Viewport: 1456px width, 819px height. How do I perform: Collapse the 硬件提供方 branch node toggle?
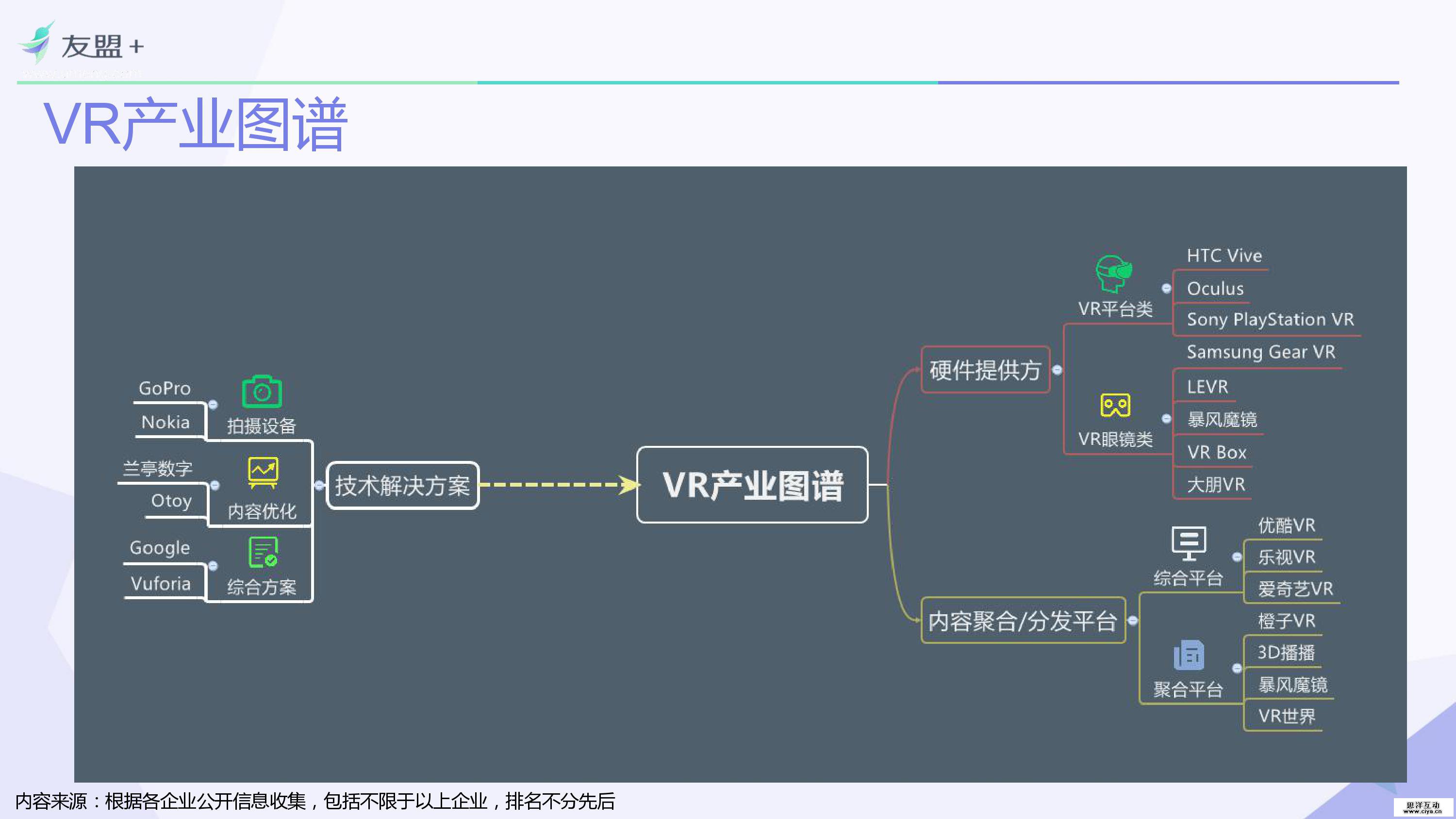point(1057,370)
